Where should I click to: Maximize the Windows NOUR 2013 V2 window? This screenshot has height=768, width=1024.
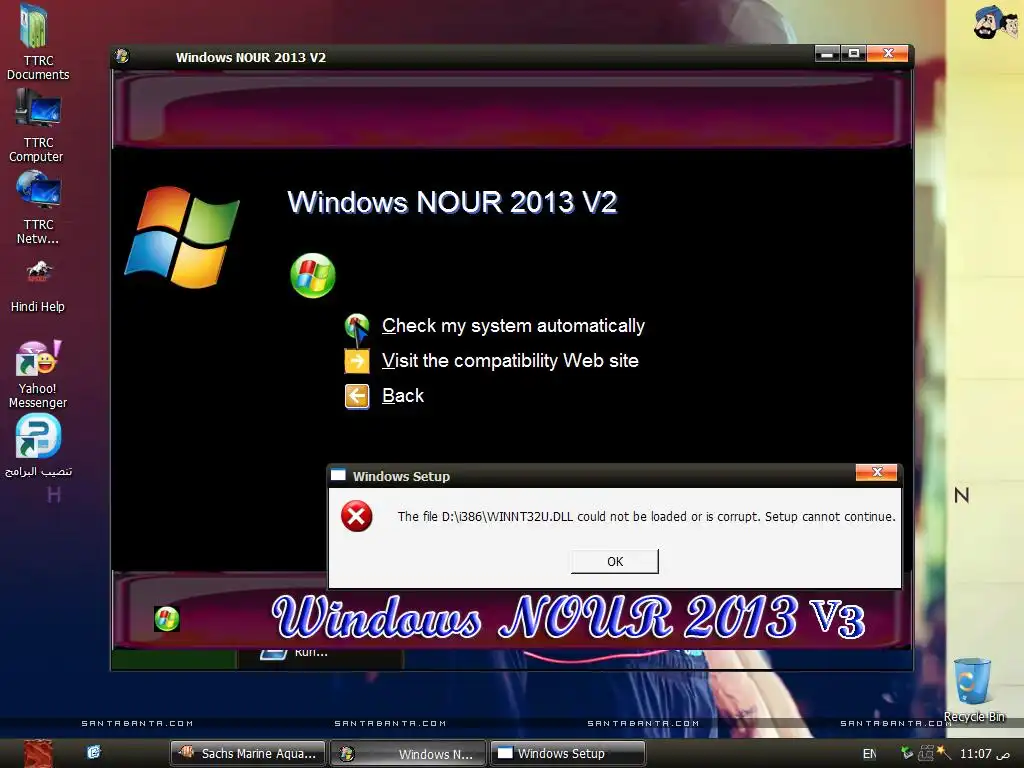pyautogui.click(x=854, y=54)
